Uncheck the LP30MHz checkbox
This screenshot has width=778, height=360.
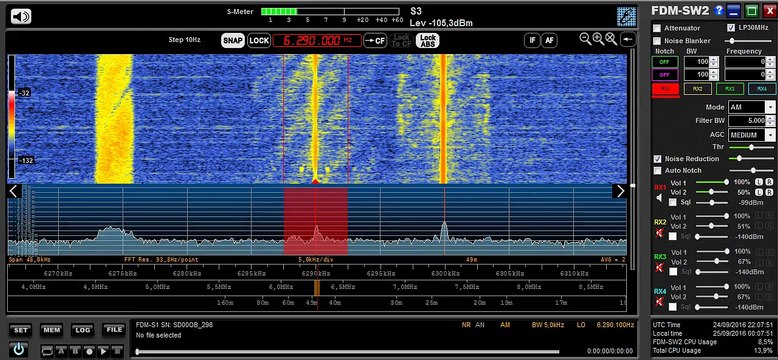click(x=731, y=28)
